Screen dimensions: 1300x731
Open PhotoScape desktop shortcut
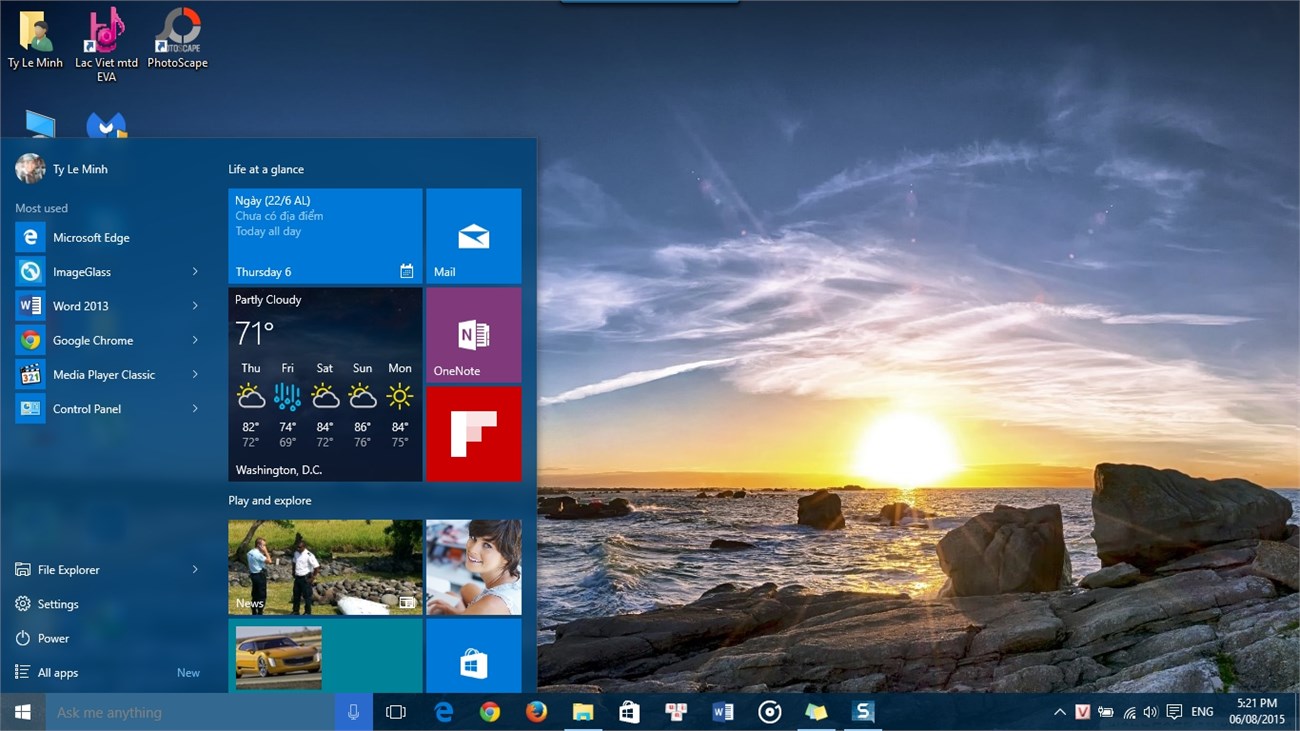(177, 39)
